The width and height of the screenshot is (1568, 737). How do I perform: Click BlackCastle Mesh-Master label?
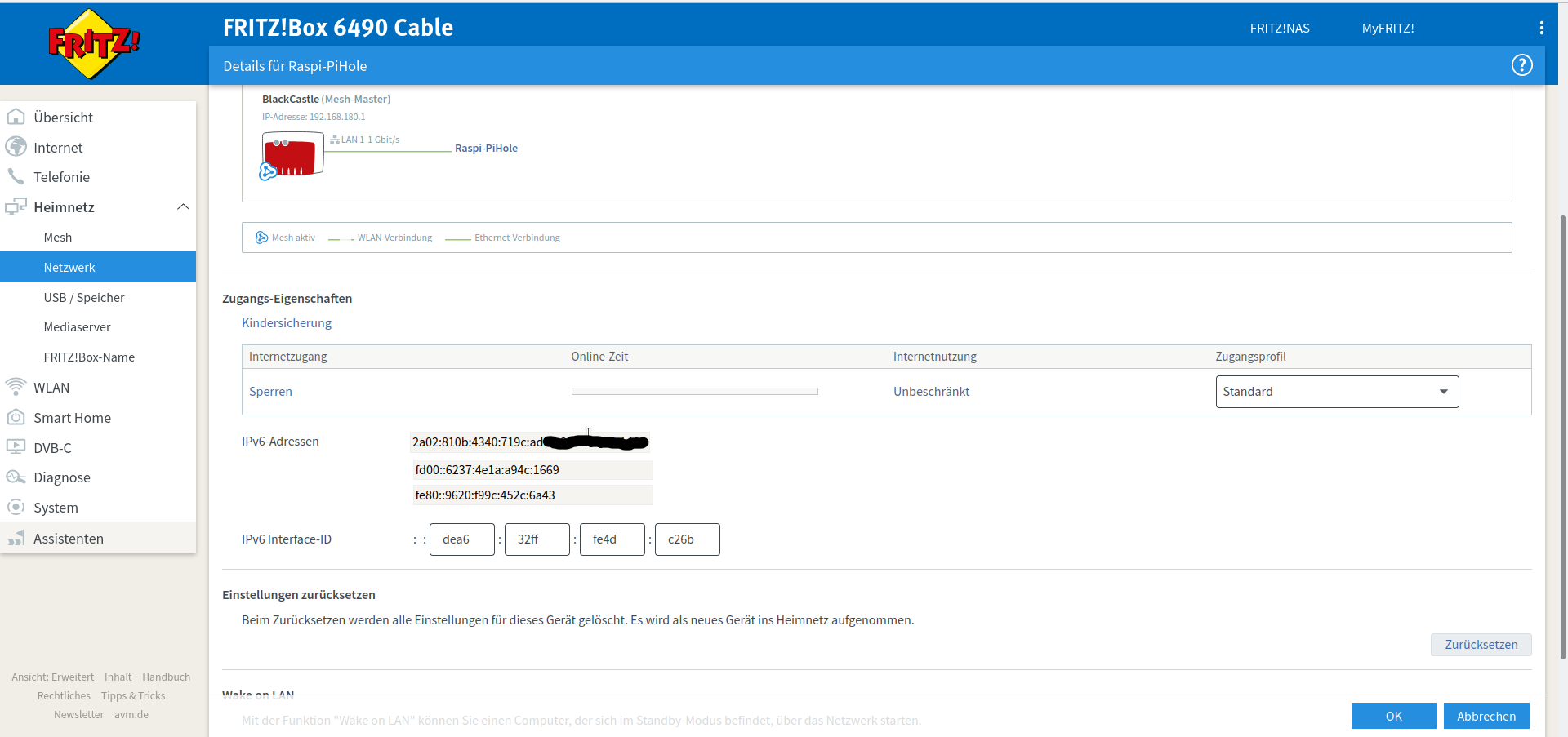326,99
